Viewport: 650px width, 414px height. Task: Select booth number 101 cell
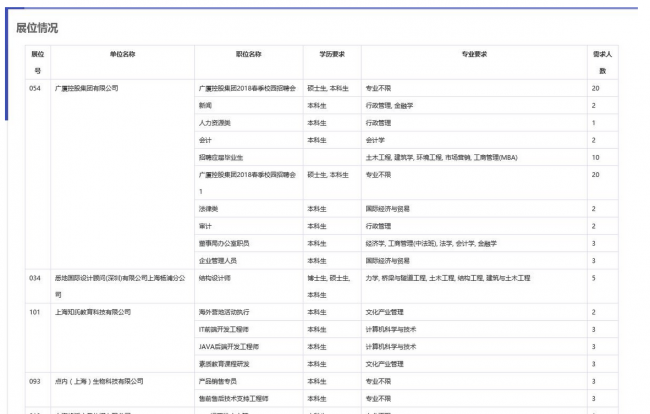tap(35, 312)
